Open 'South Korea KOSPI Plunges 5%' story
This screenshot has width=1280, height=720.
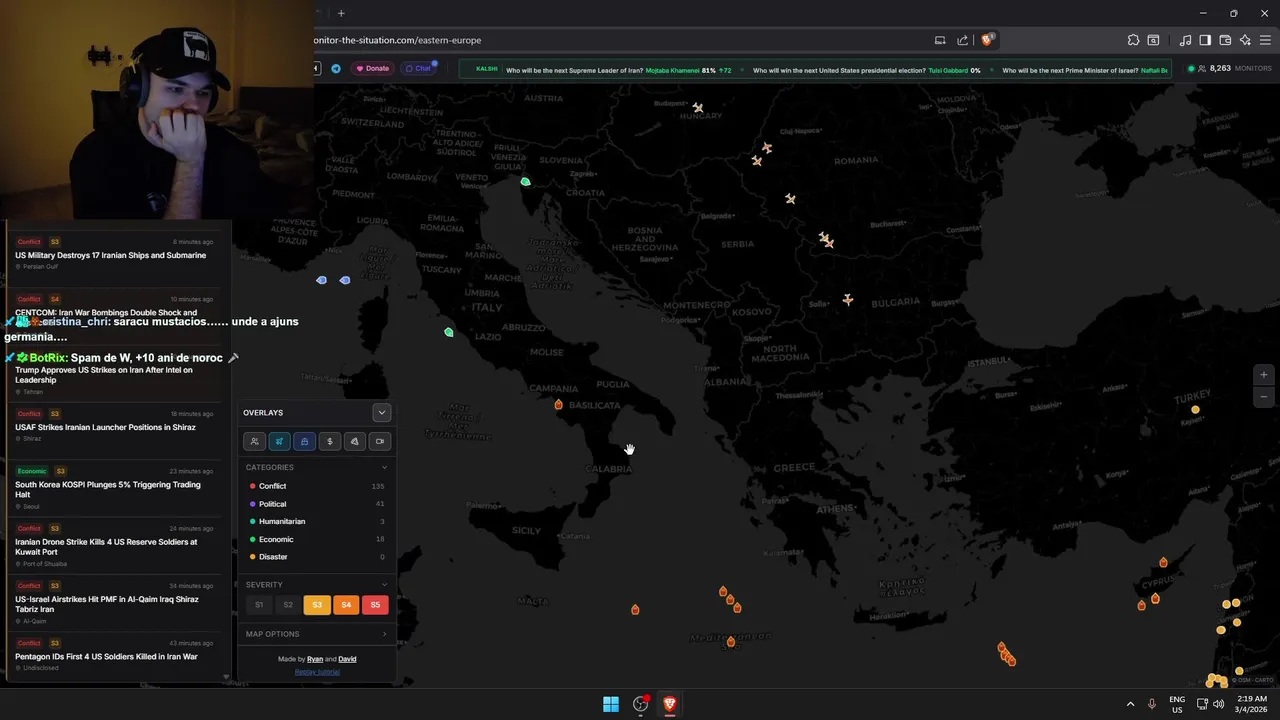(x=114, y=488)
